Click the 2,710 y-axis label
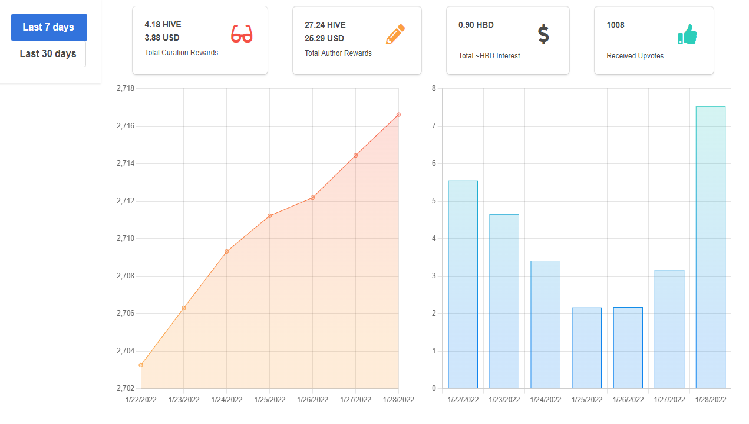This screenshot has width=749, height=424. pyautogui.click(x=125, y=238)
